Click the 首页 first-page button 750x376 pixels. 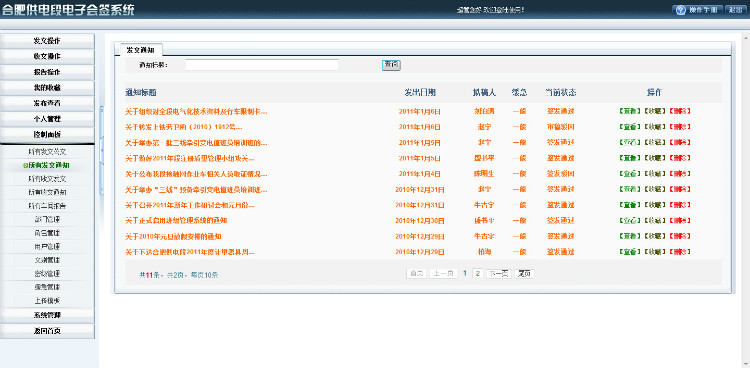[x=416, y=274]
